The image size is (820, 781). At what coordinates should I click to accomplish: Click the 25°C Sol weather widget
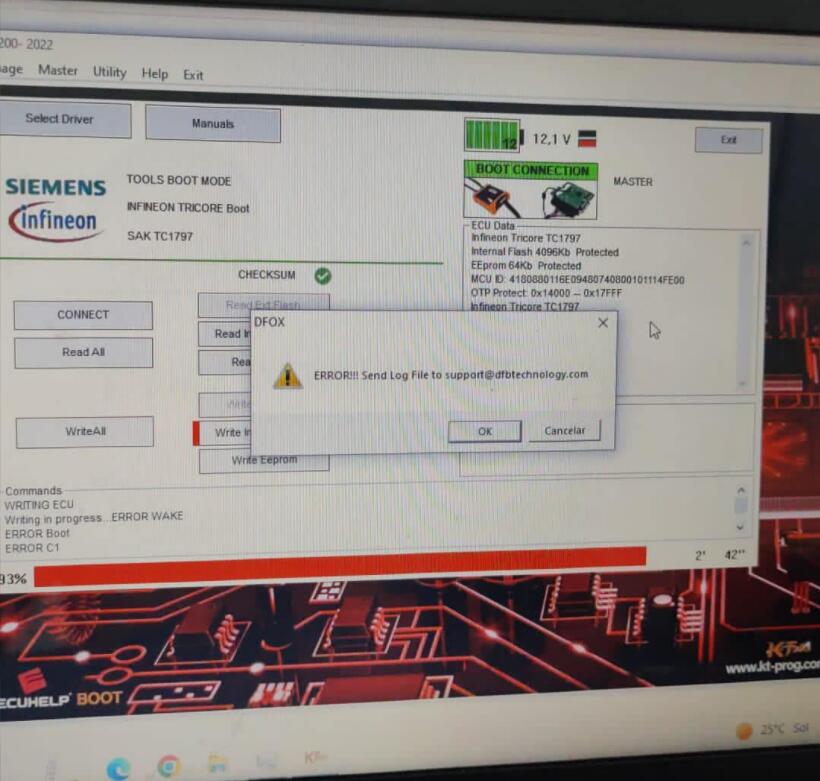coord(772,730)
